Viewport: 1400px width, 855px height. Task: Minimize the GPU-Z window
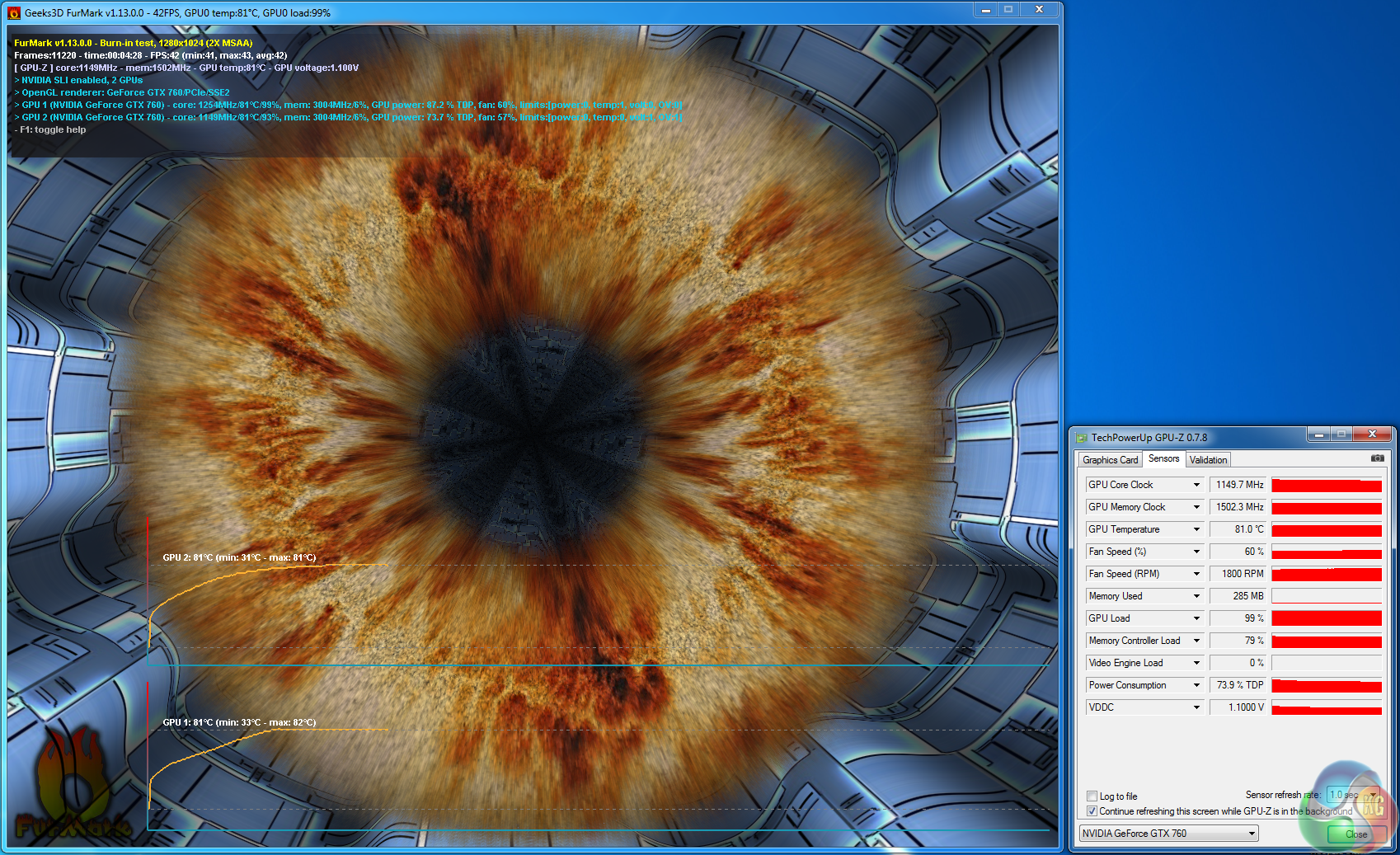[x=1318, y=434]
